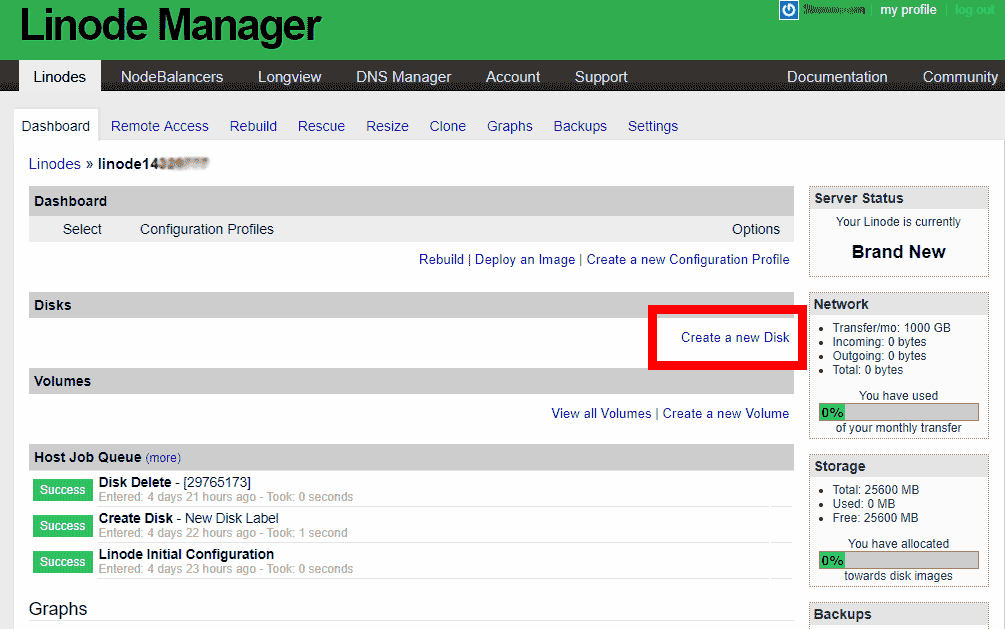This screenshot has width=1005, height=629.
Task: Click the (more) link next to Host Job Queue
Action: [163, 458]
